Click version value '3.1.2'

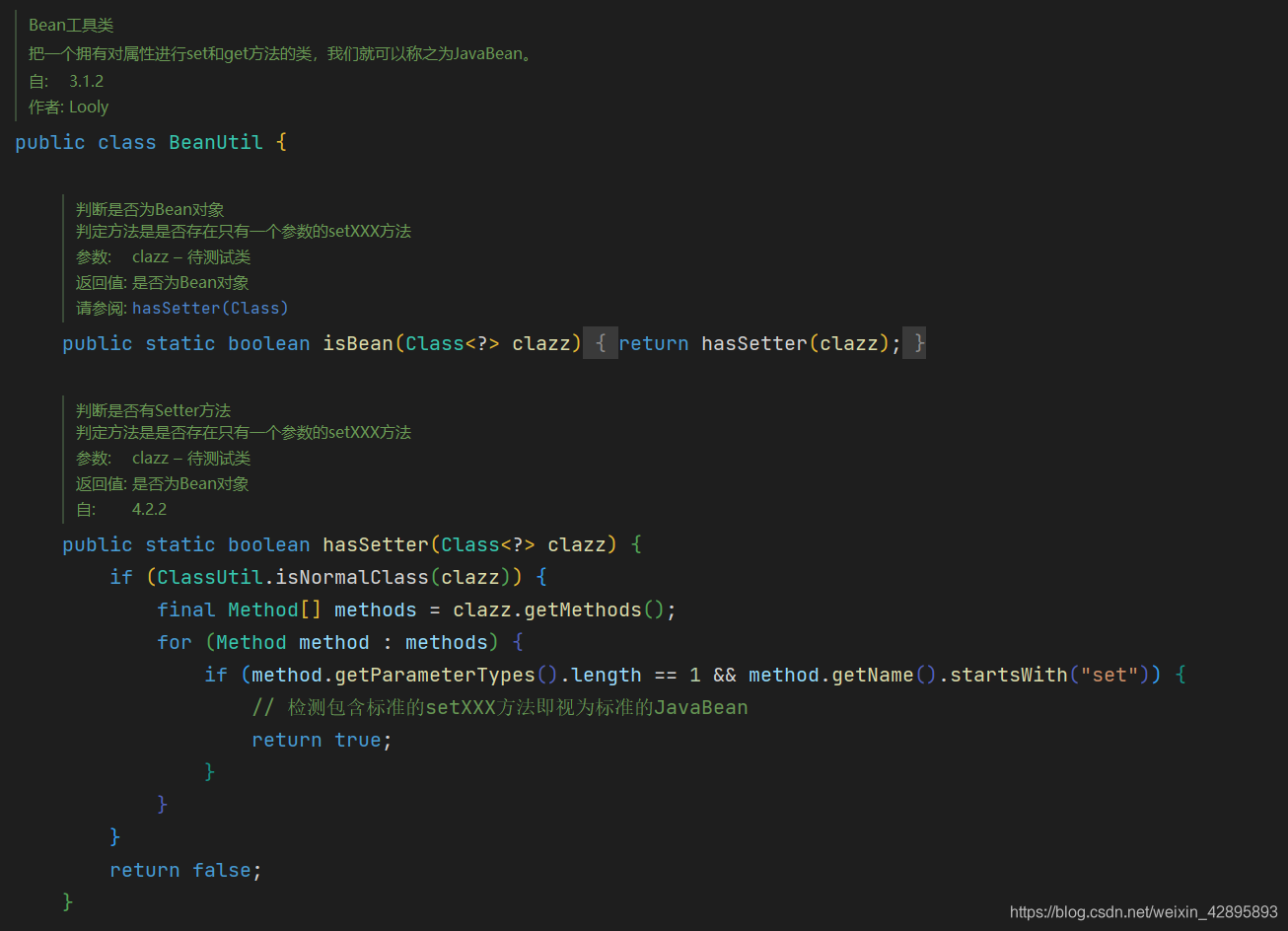point(86,81)
